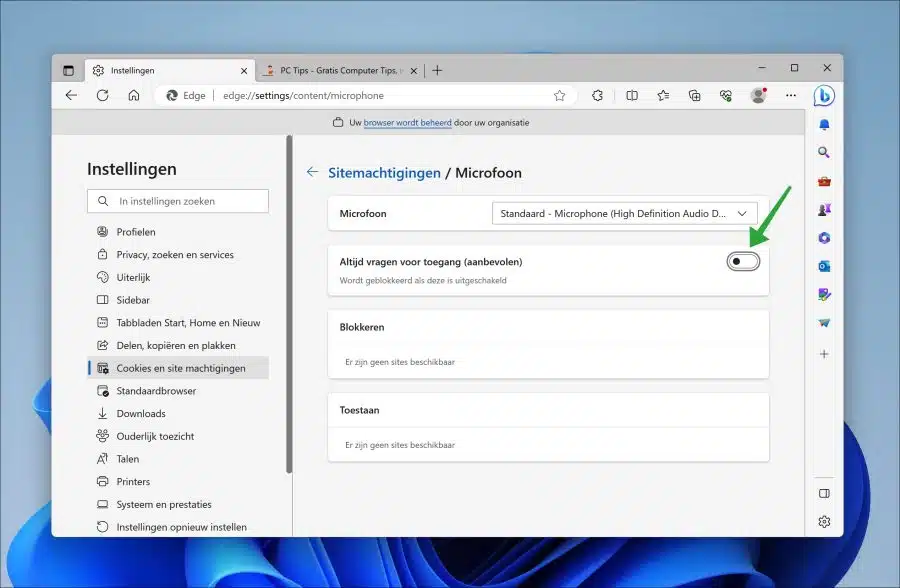Open the Bing Copilot sidebar button

point(824,96)
